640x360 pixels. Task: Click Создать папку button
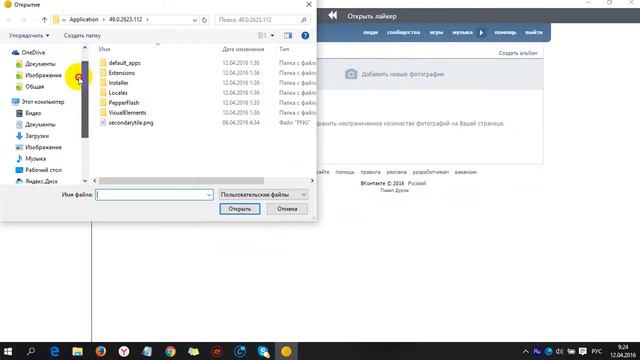click(82, 36)
